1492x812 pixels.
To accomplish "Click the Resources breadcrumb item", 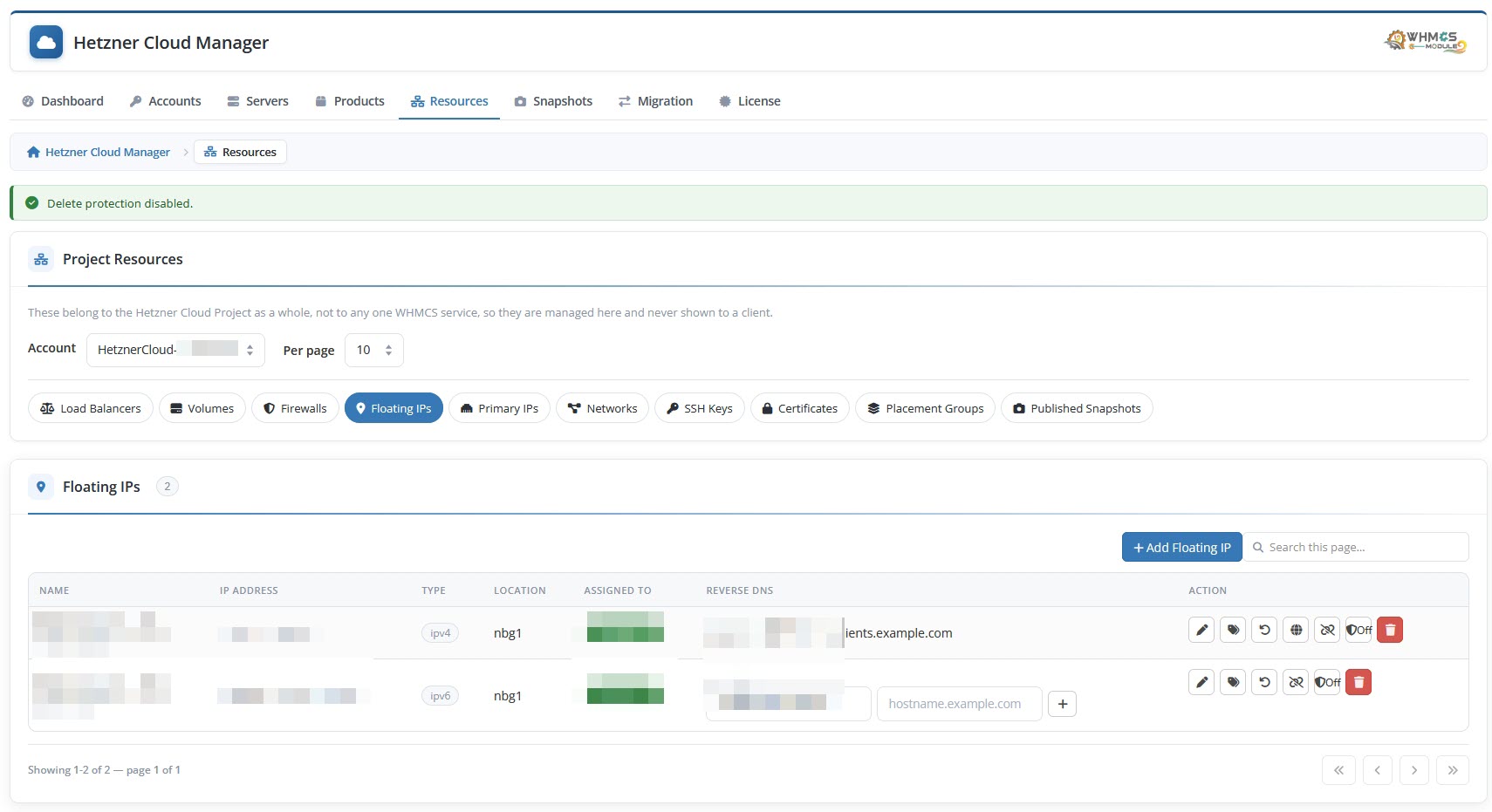I will (240, 152).
